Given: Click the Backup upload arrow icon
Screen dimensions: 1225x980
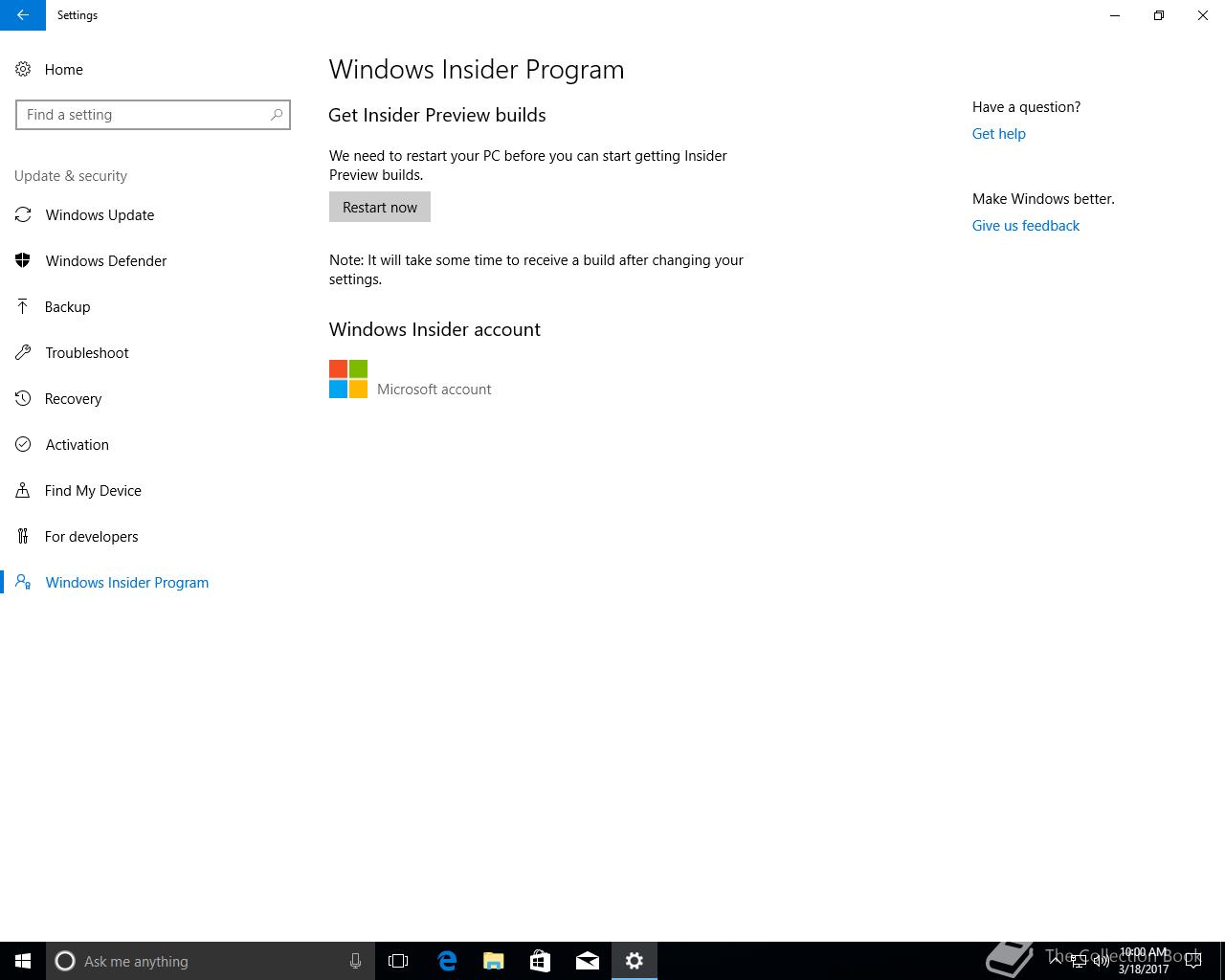Looking at the screenshot, I should pyautogui.click(x=23, y=306).
